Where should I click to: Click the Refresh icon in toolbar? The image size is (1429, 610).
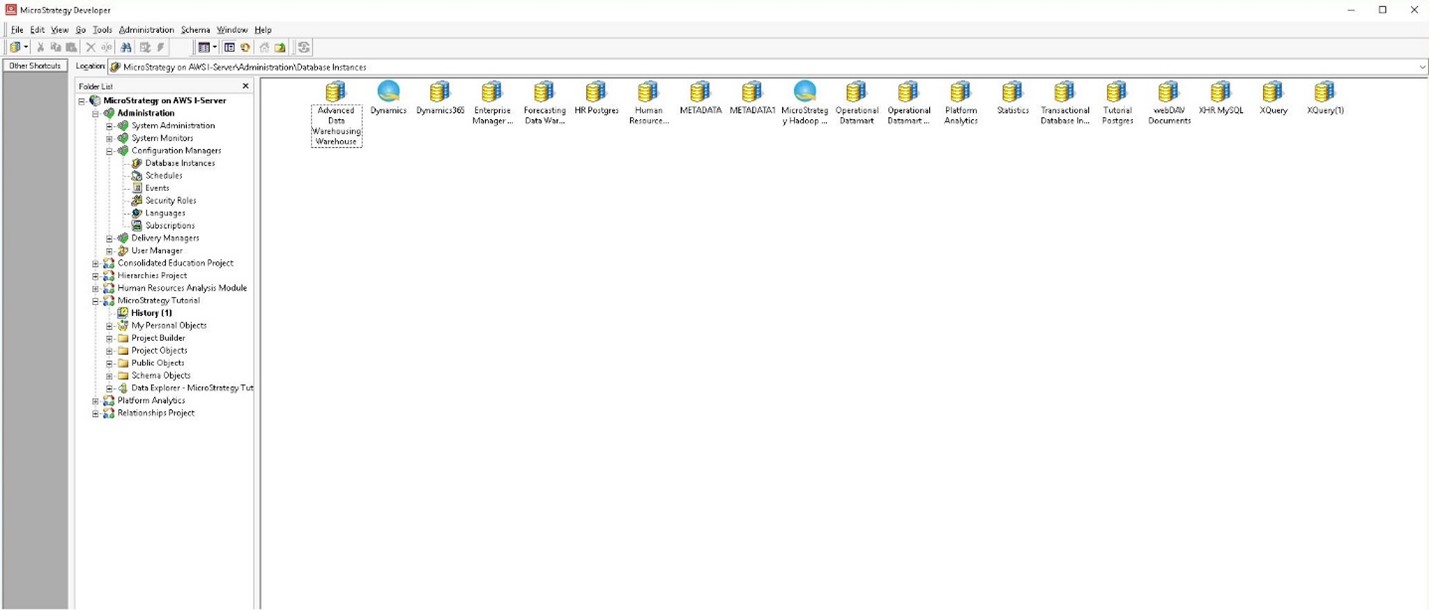tap(304, 47)
